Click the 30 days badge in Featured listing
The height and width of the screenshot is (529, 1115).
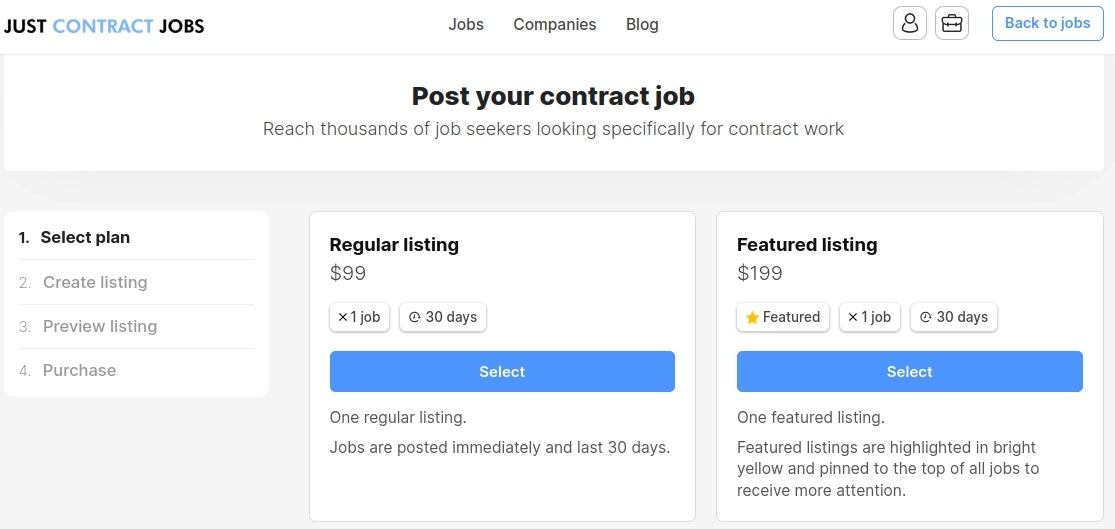[954, 317]
